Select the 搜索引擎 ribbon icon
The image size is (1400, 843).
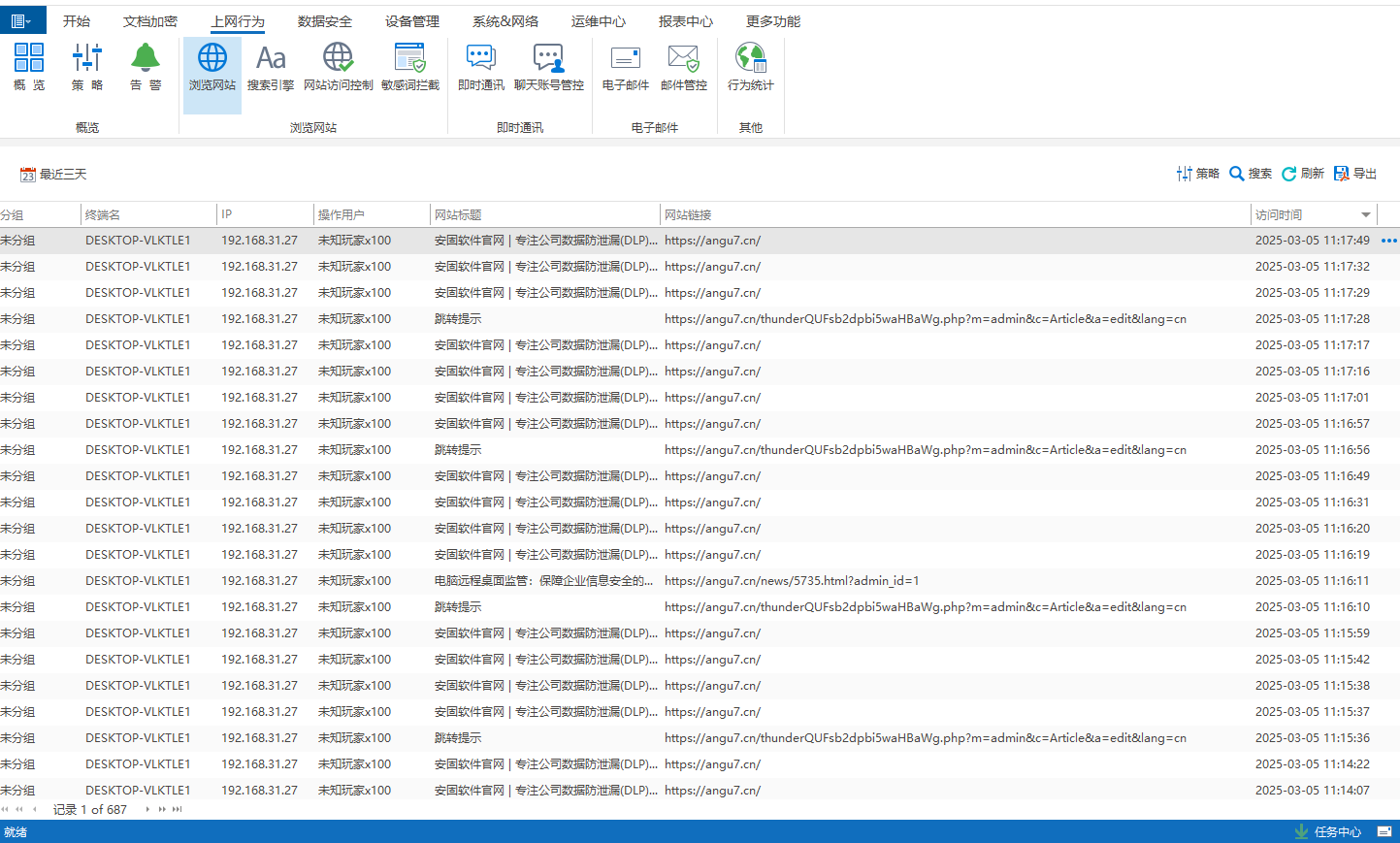[271, 67]
